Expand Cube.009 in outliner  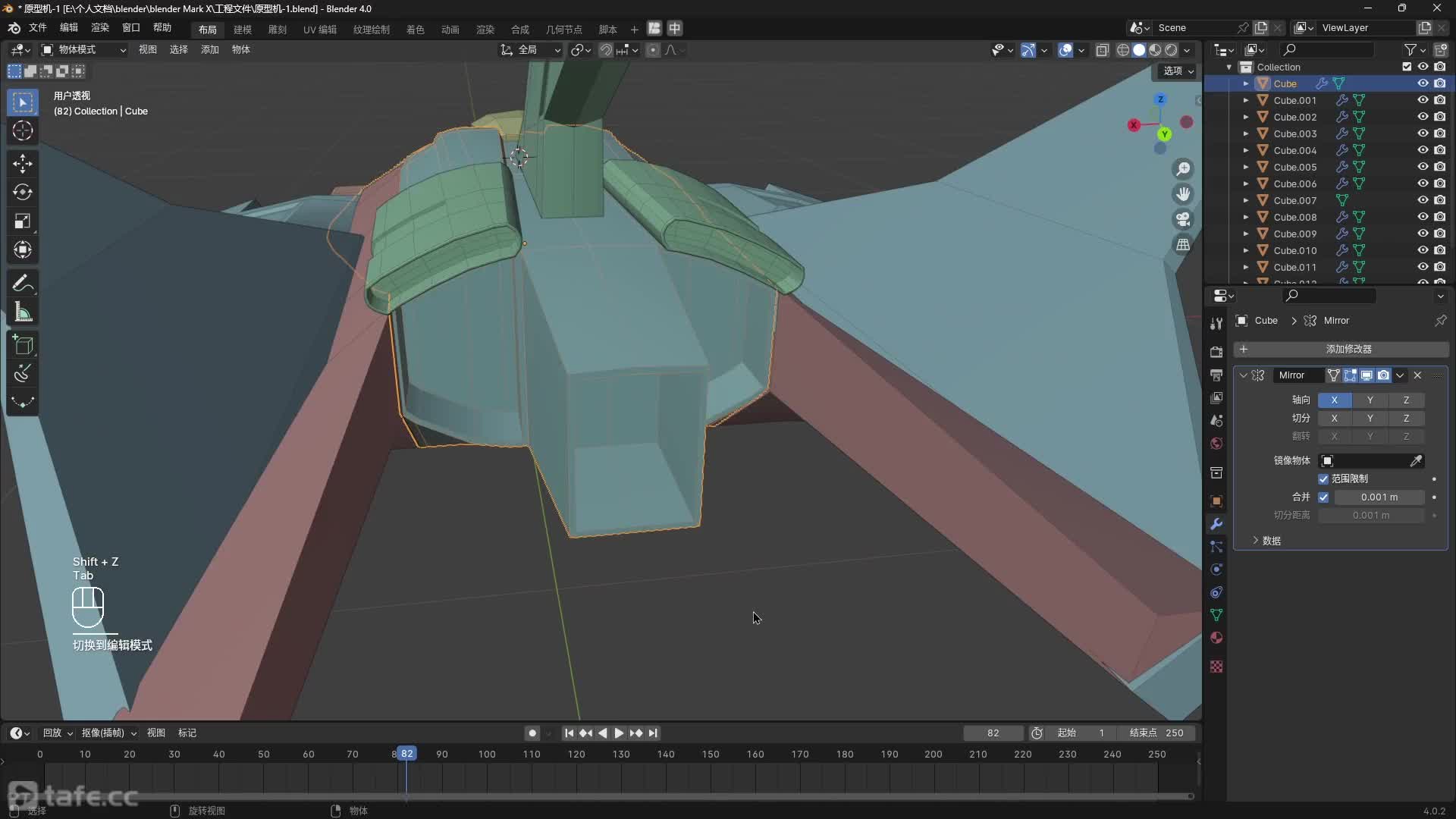click(1245, 234)
